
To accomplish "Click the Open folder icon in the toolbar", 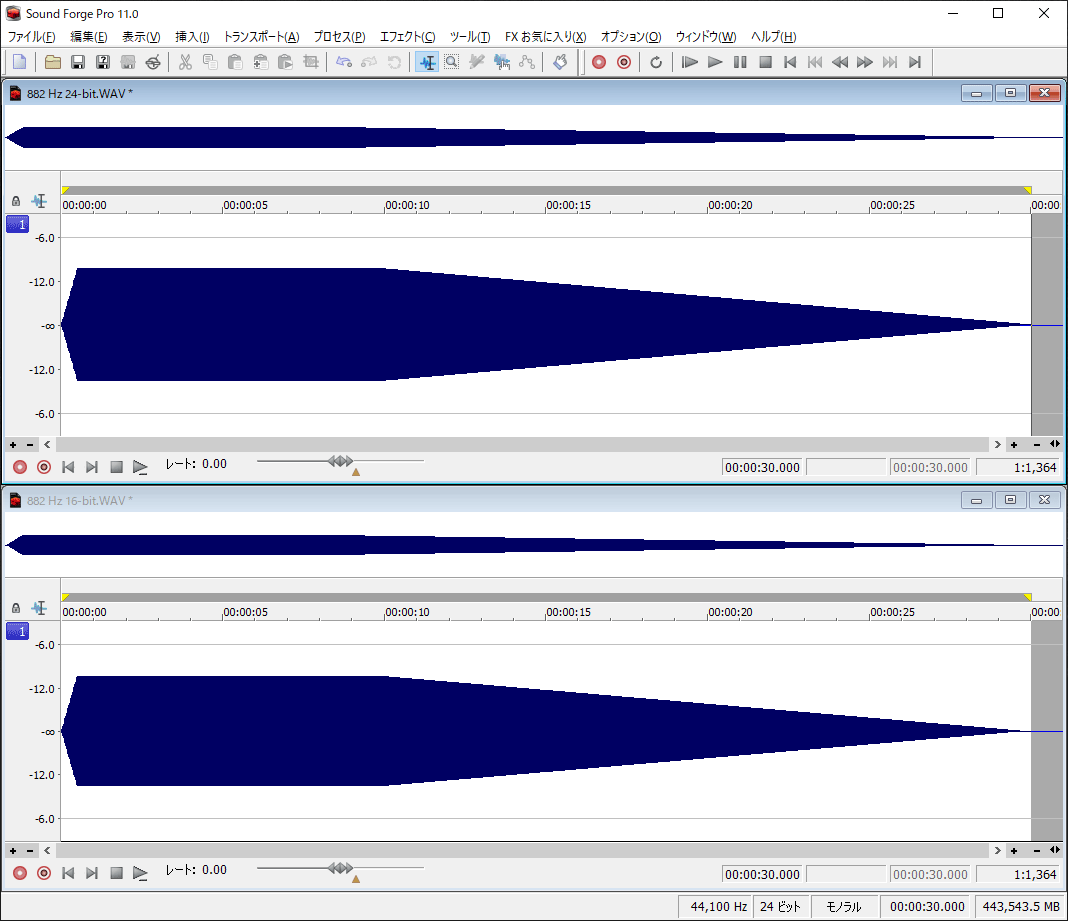I will 53,63.
